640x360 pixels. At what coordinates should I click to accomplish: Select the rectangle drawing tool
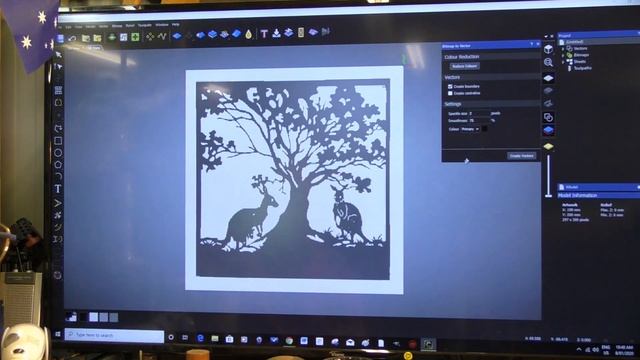click(x=58, y=141)
